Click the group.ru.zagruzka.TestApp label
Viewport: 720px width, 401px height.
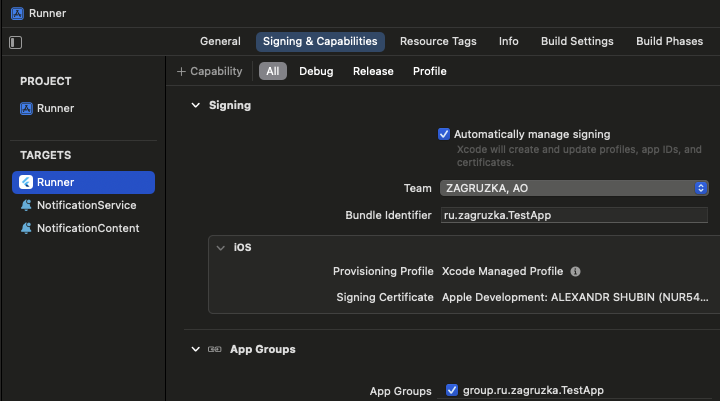tap(533, 390)
